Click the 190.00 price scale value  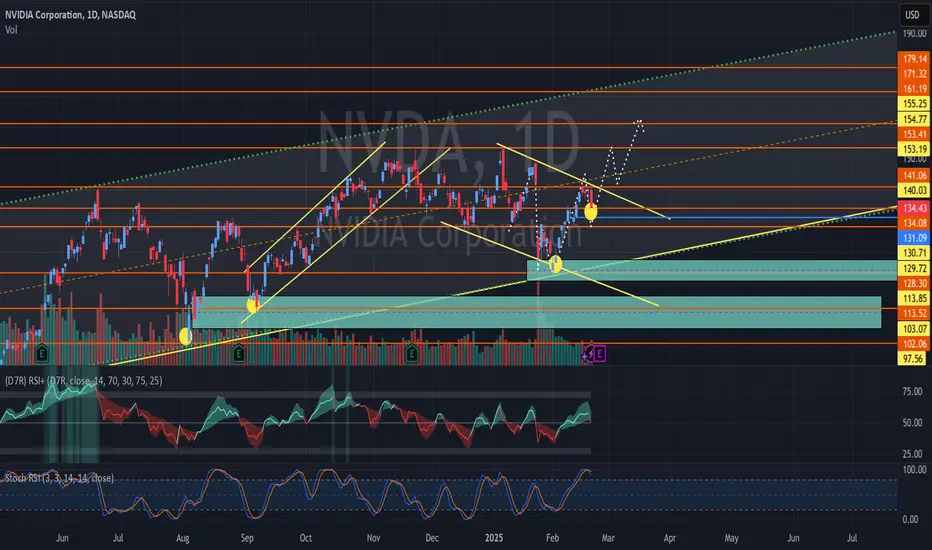[914, 34]
